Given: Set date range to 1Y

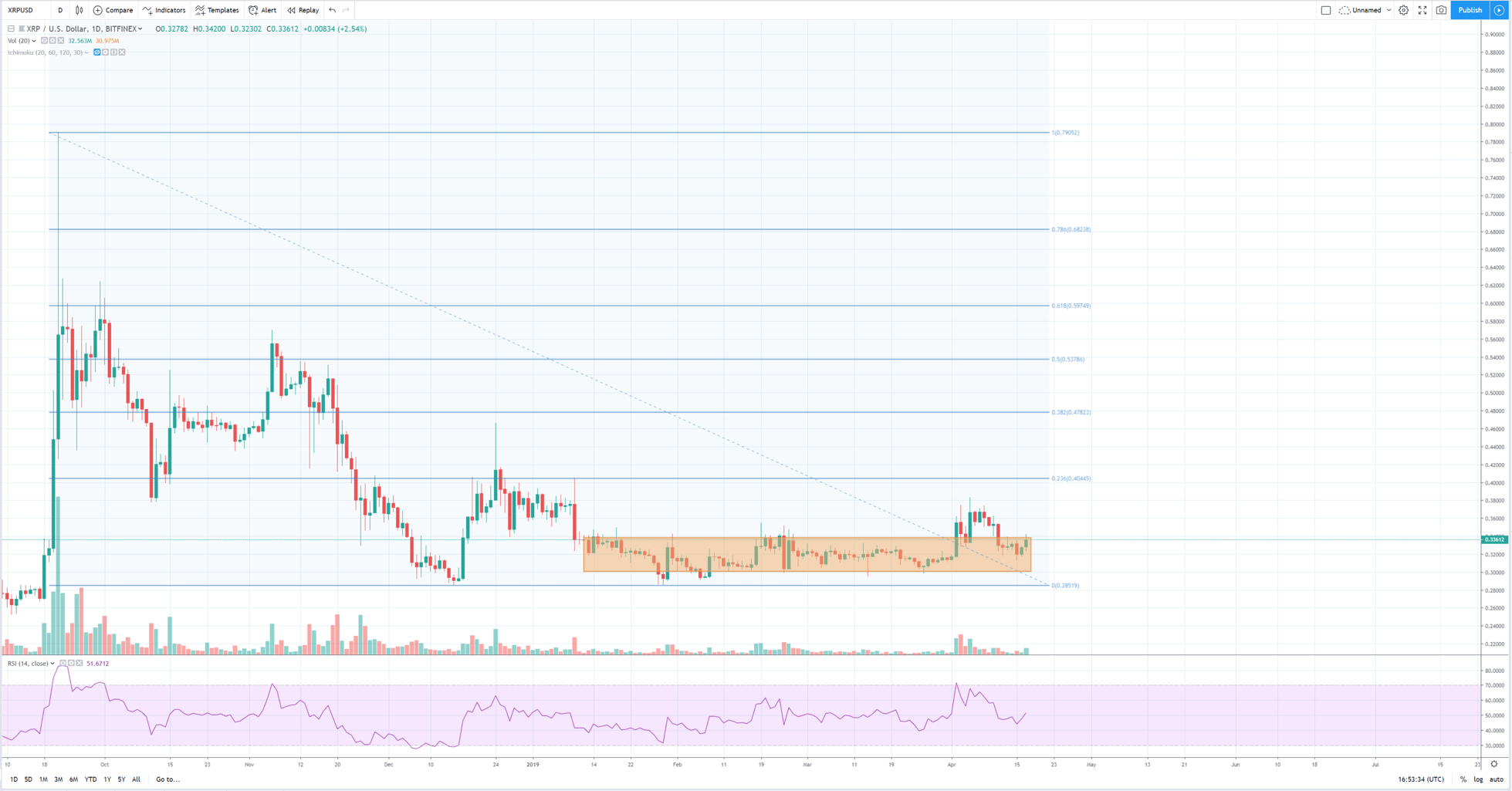Looking at the screenshot, I should [107, 779].
